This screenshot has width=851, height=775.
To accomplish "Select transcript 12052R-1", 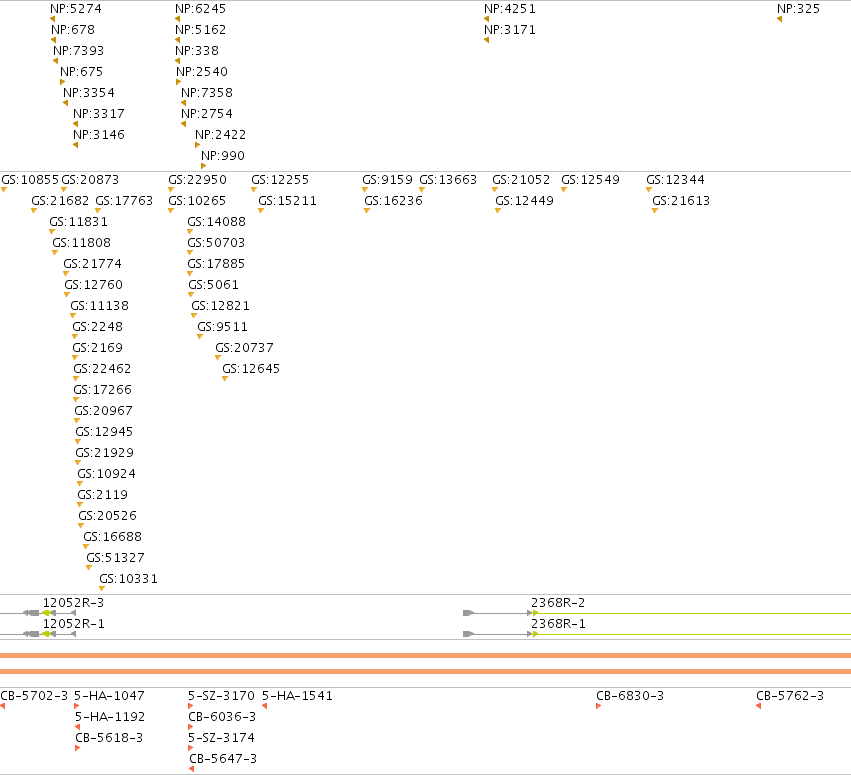I will pyautogui.click(x=73, y=624).
